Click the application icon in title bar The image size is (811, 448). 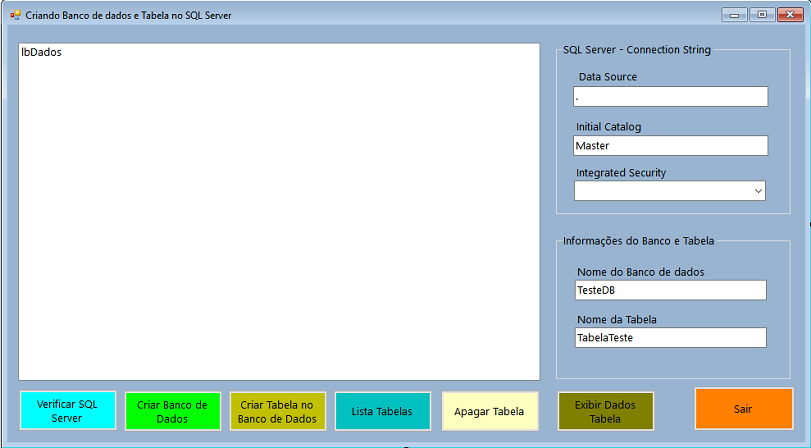click(16, 15)
